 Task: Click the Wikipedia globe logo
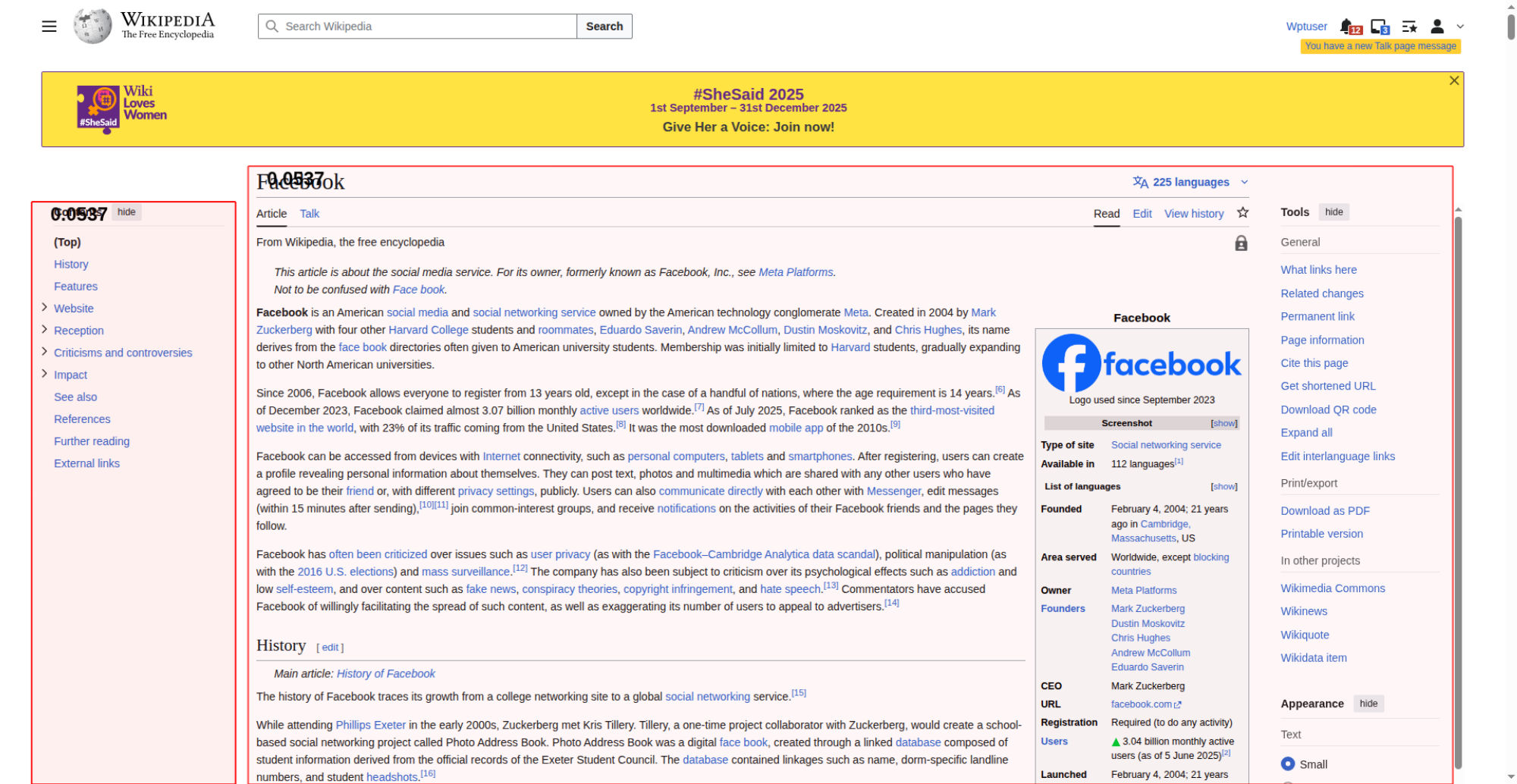point(93,27)
